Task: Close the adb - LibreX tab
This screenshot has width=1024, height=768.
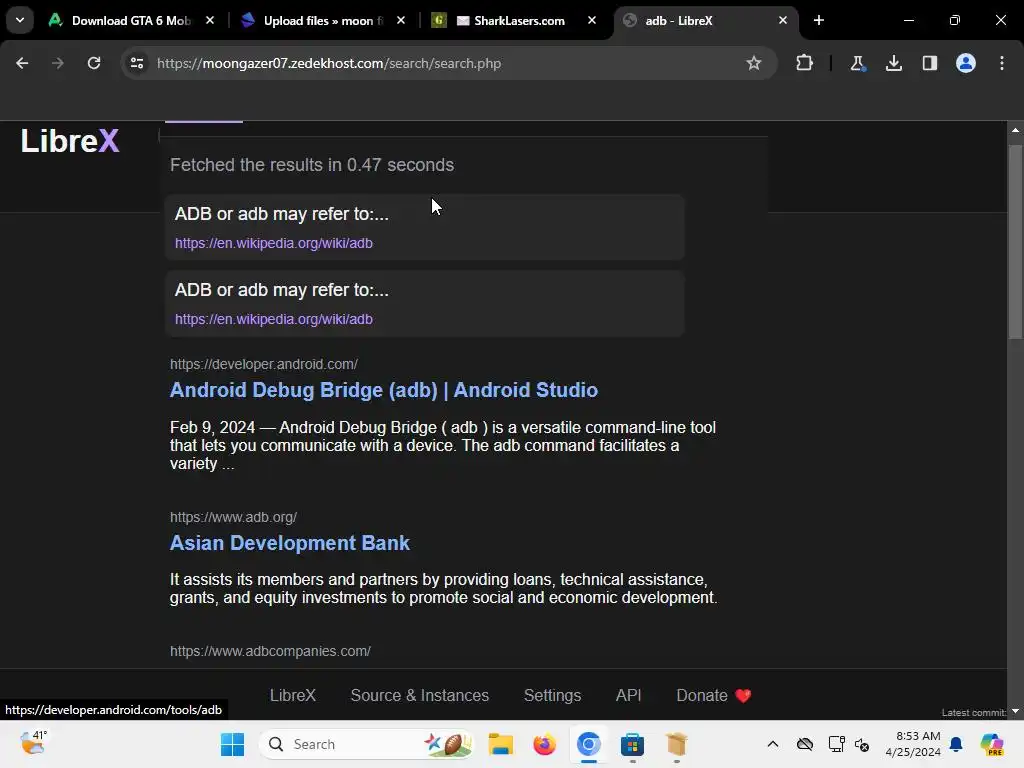Action: tap(782, 20)
